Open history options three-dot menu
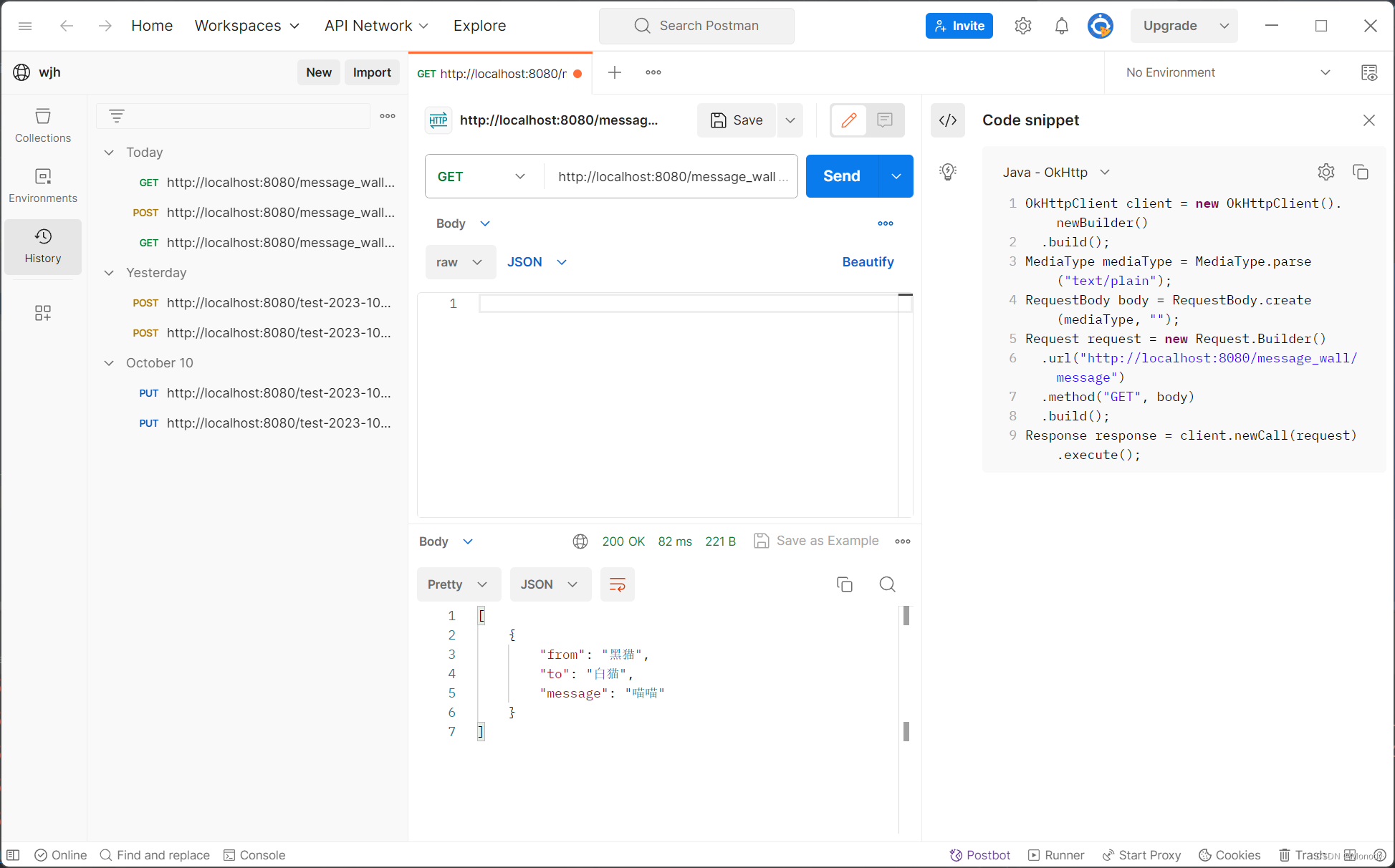The height and width of the screenshot is (868, 1395). [388, 115]
